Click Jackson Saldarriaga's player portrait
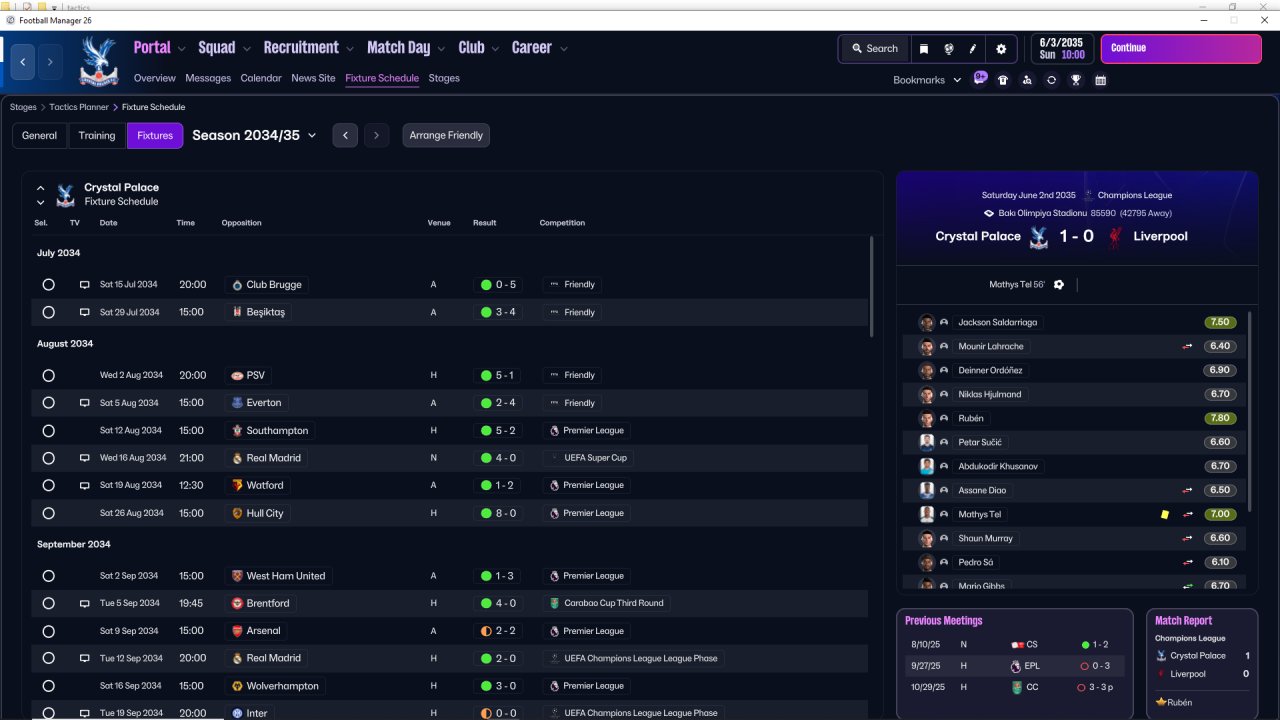 pyautogui.click(x=926, y=323)
